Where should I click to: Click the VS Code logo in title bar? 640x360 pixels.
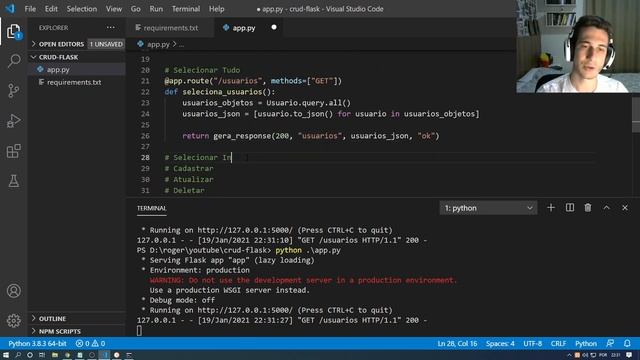coord(10,8)
